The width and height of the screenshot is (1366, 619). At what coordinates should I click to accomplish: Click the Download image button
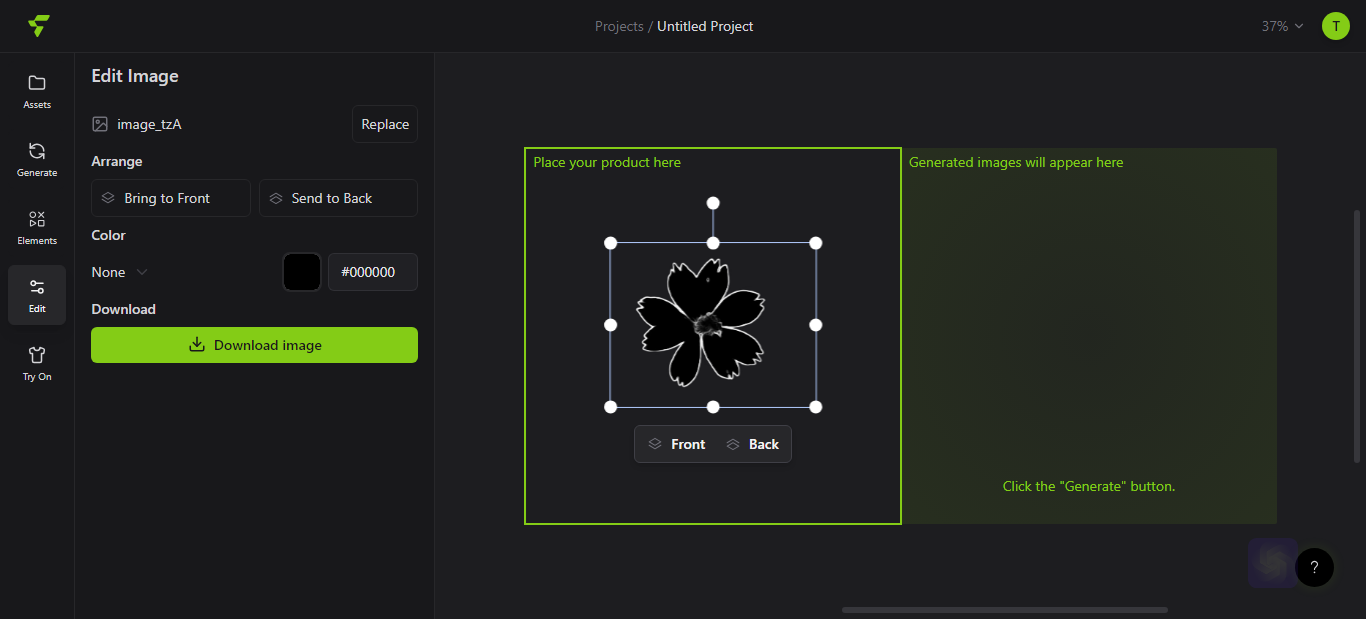click(x=254, y=345)
